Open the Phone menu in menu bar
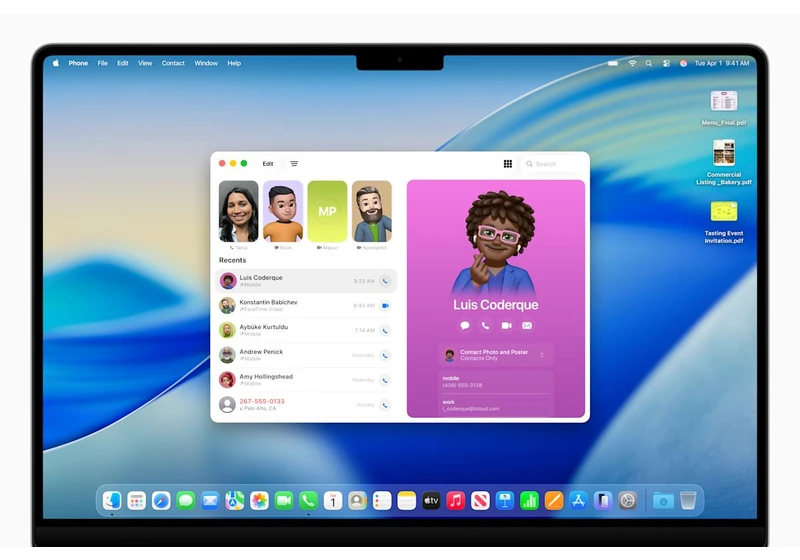The height and width of the screenshot is (560, 800). [78, 63]
